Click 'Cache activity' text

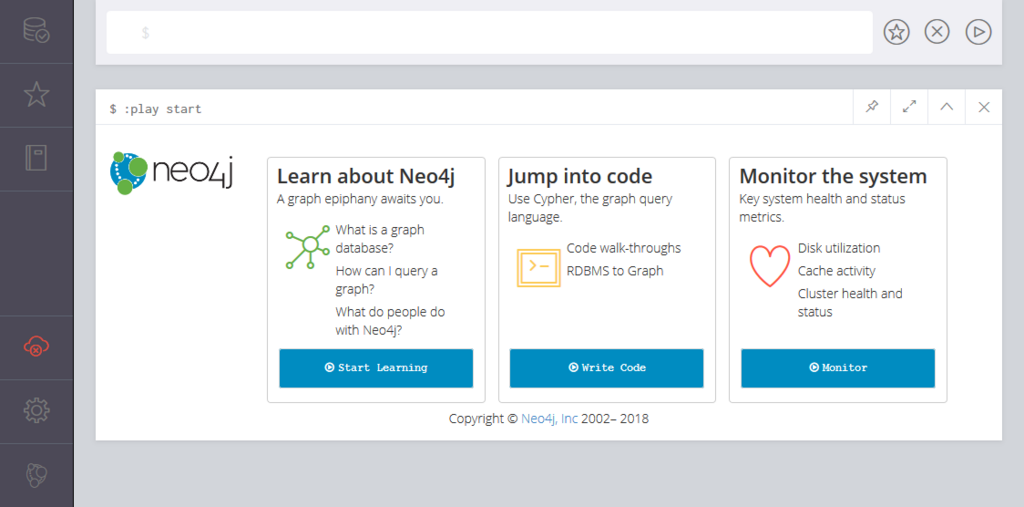pyautogui.click(x=837, y=270)
